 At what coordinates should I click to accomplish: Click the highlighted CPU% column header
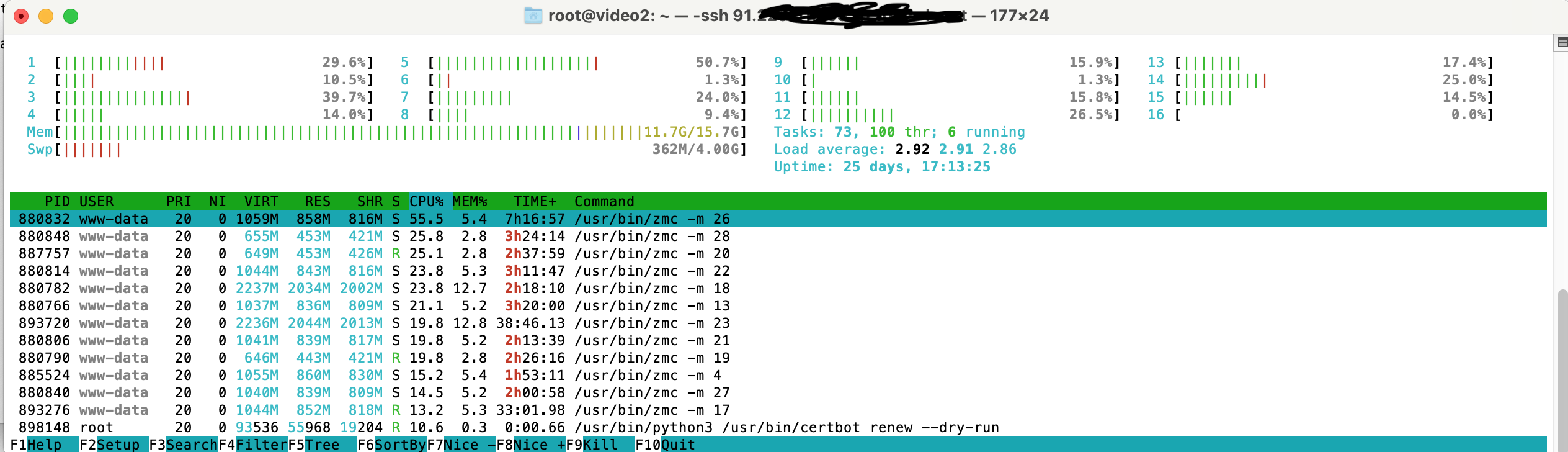tap(430, 201)
